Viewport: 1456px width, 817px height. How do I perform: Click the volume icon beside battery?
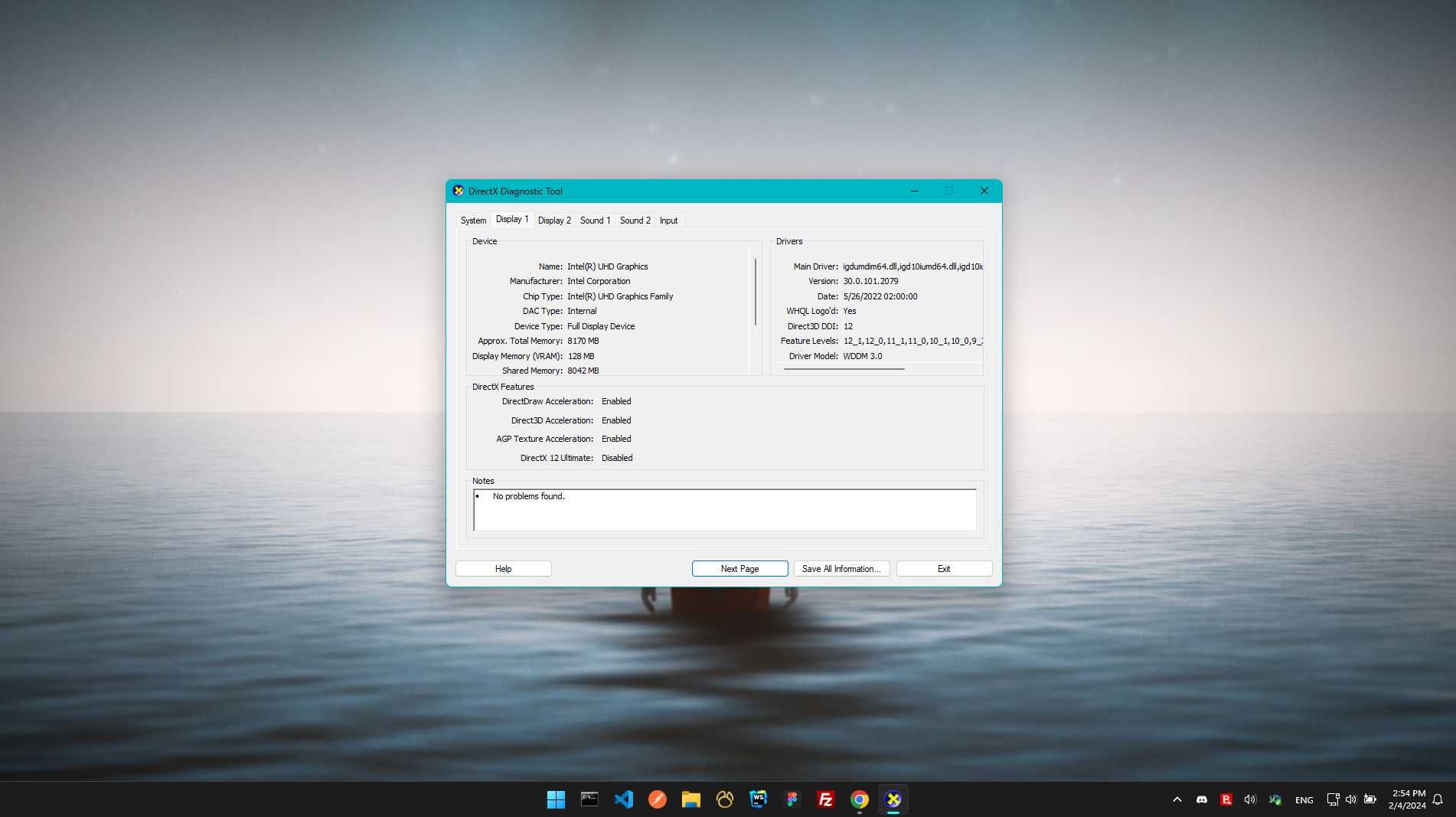1351,799
